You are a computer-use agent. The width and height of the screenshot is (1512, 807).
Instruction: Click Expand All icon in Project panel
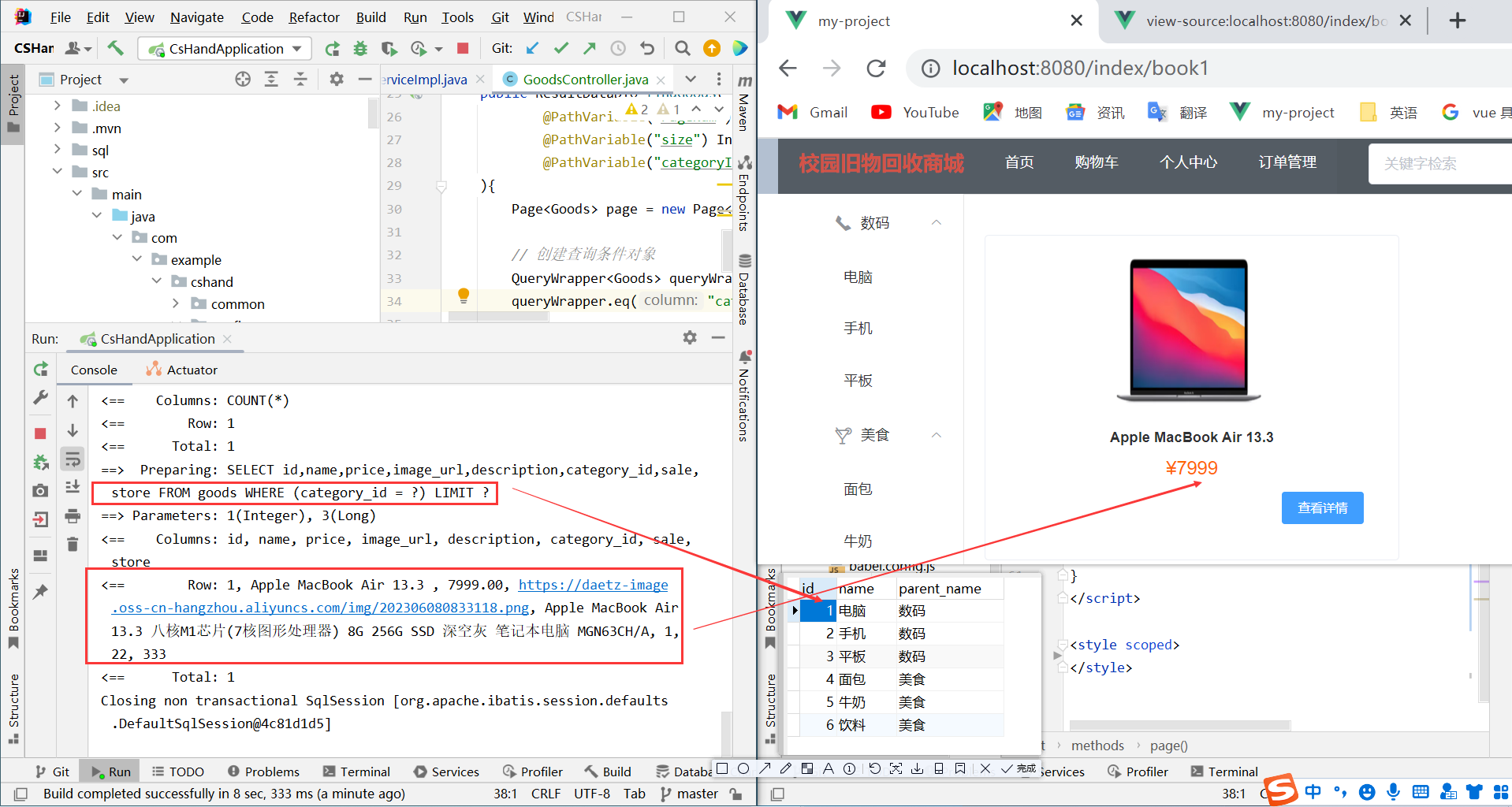click(x=271, y=79)
